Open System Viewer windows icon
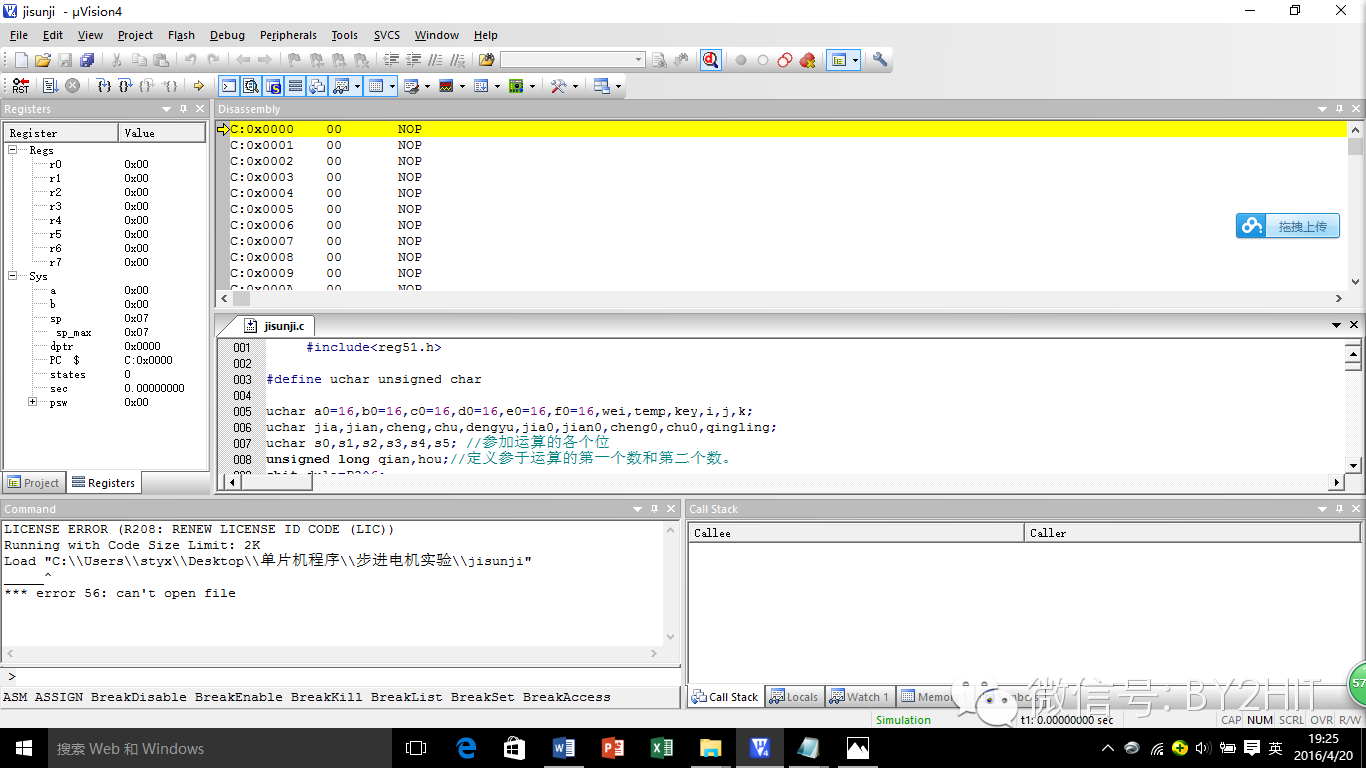The height and width of the screenshot is (768, 1366). point(516,86)
